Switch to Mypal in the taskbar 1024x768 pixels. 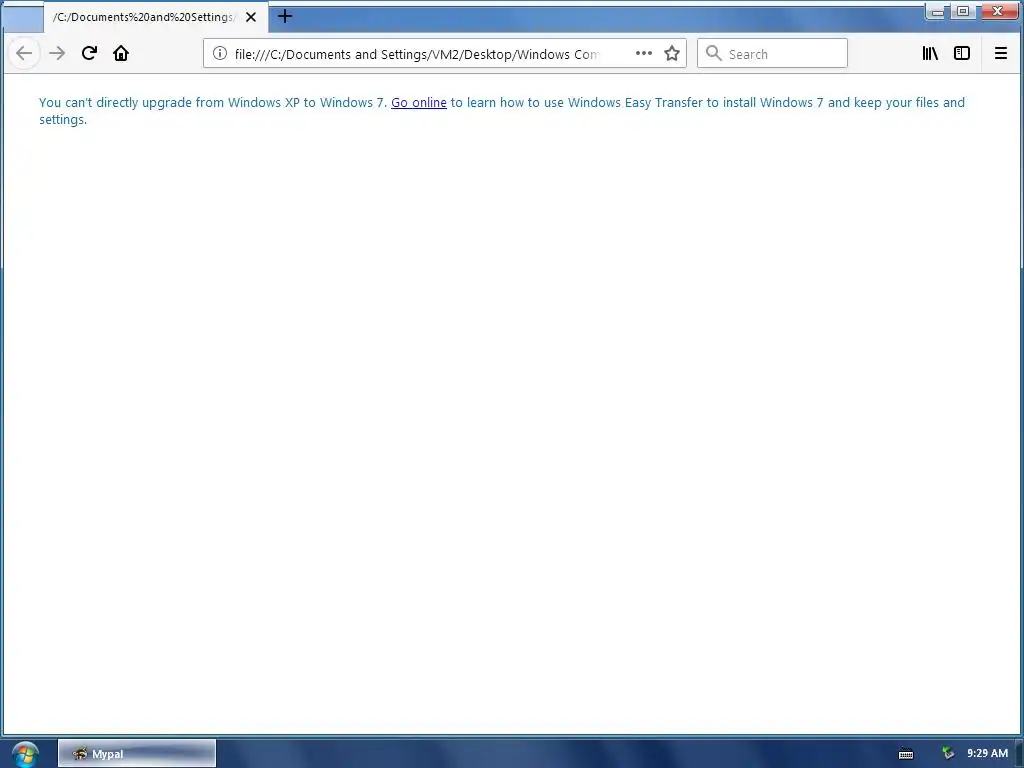[x=137, y=754]
